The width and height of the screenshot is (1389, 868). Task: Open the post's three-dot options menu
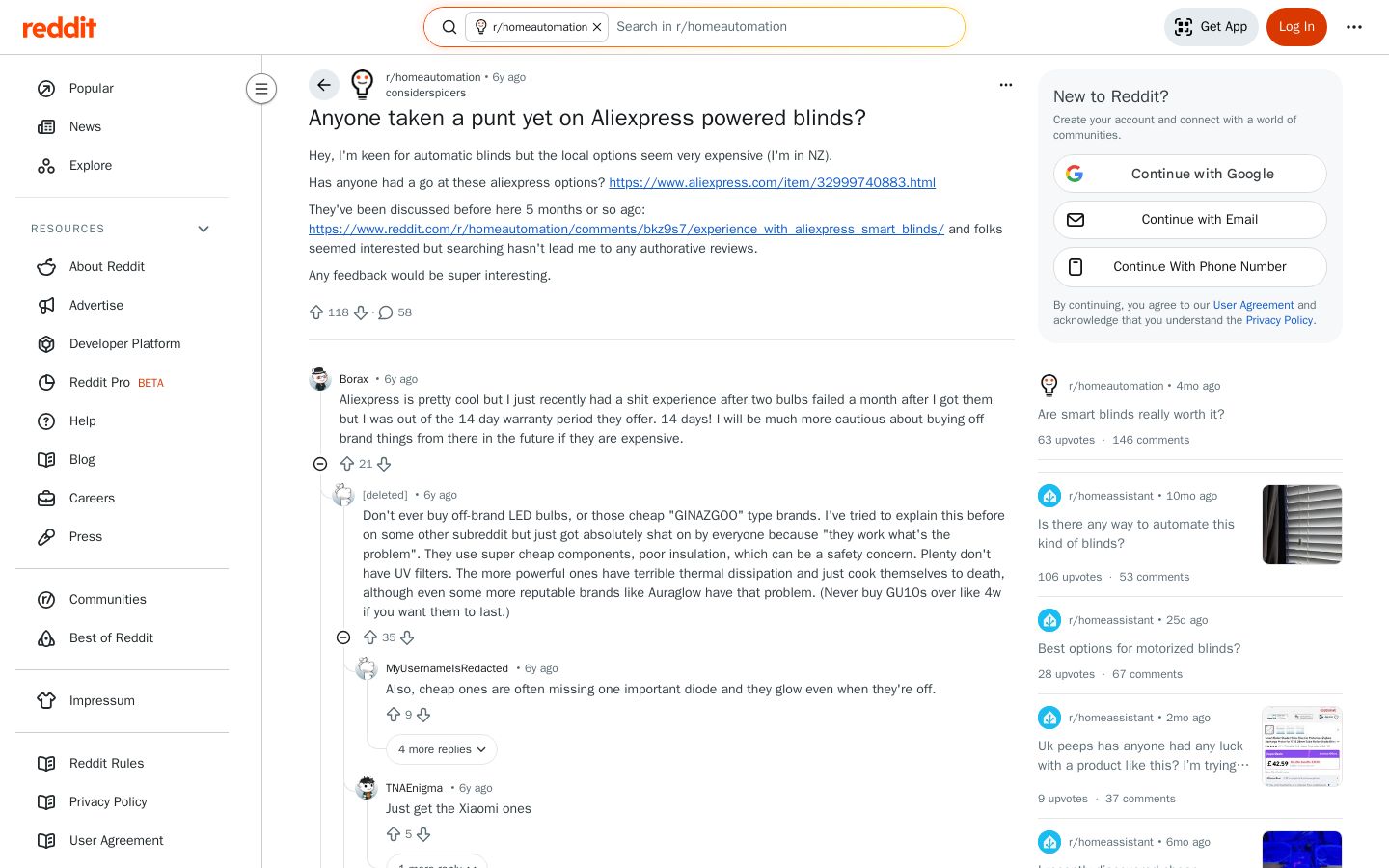click(x=1006, y=85)
